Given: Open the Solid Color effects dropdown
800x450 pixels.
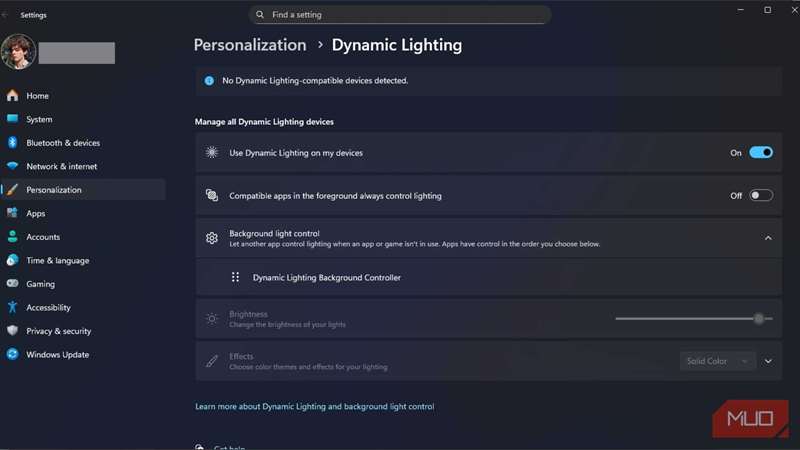Looking at the screenshot, I should tap(717, 361).
